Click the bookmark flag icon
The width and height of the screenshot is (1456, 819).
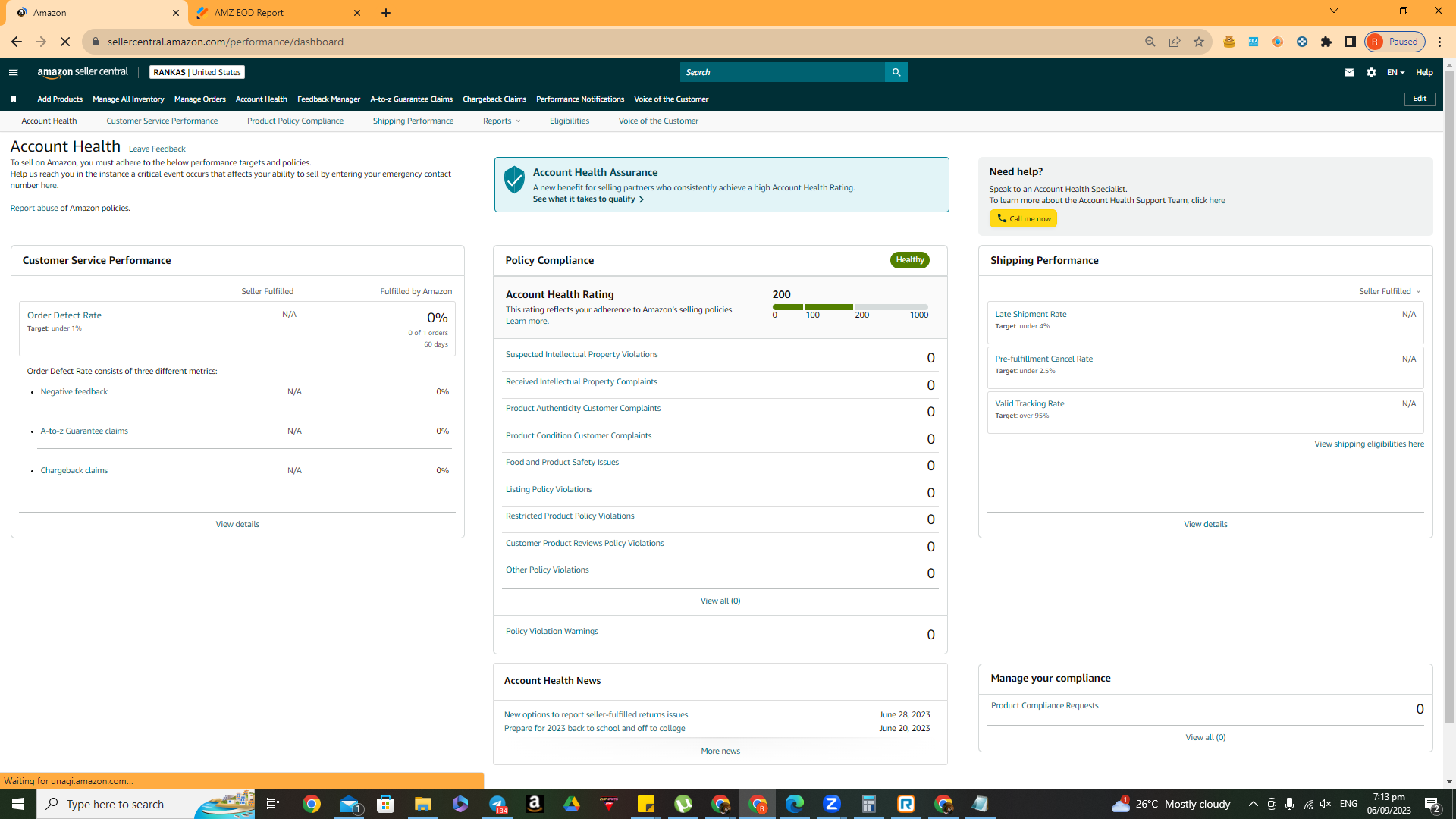[14, 99]
